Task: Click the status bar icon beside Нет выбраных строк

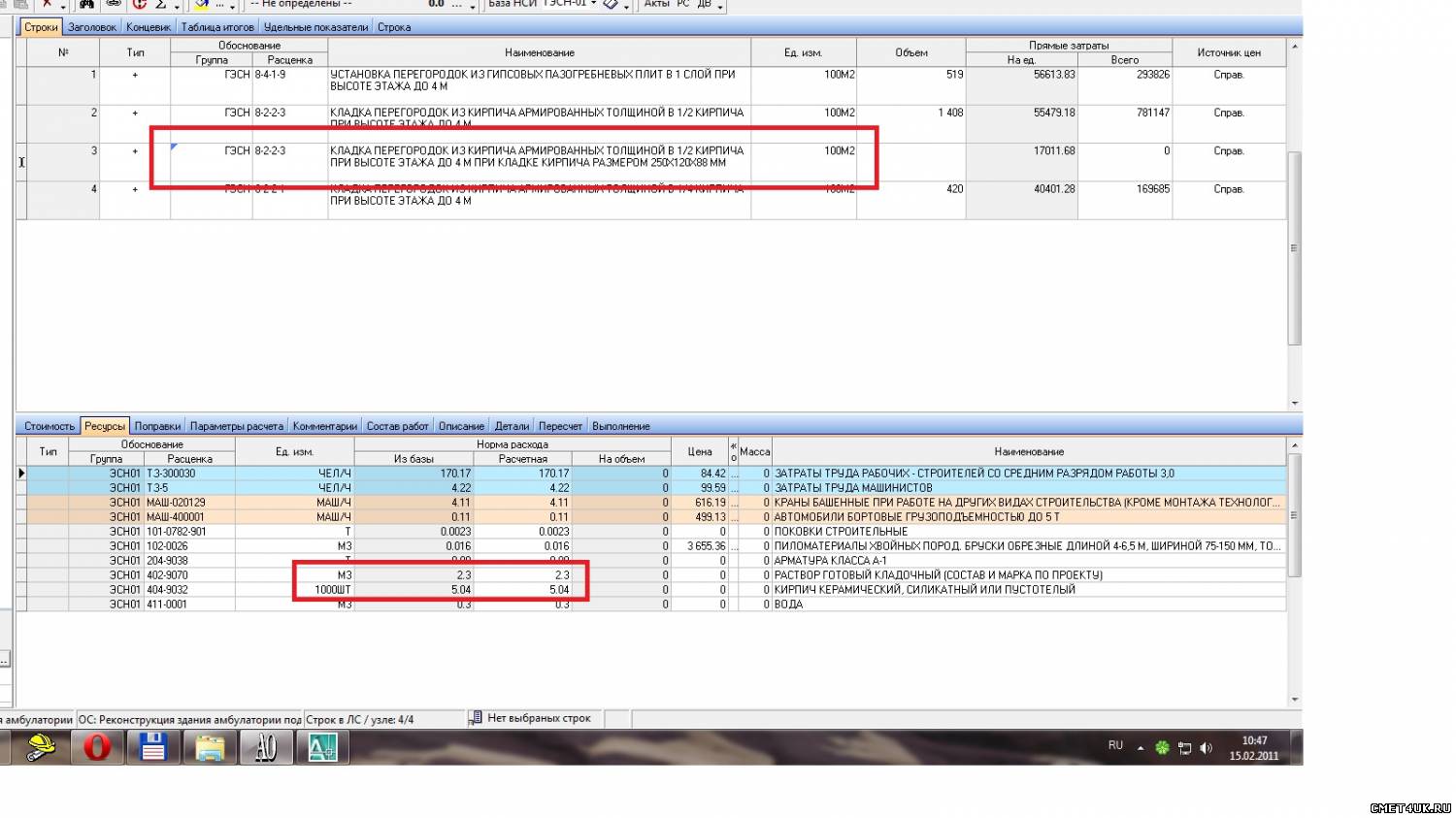Action: pos(476,718)
